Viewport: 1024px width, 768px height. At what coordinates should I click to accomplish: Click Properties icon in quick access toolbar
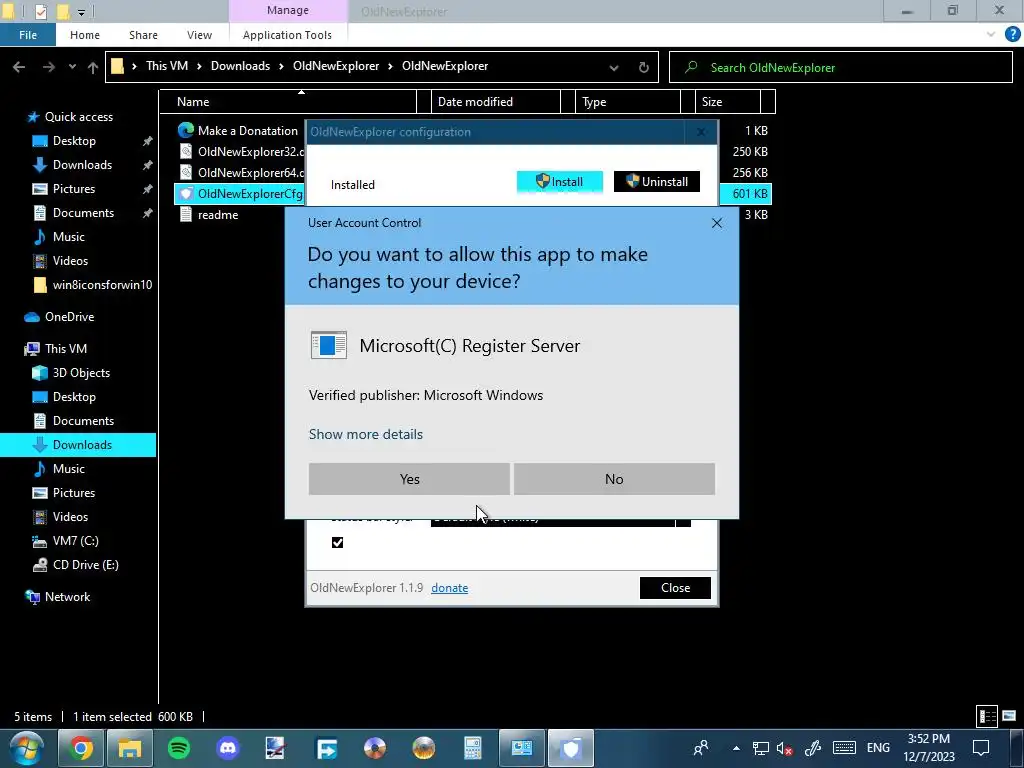(x=41, y=11)
